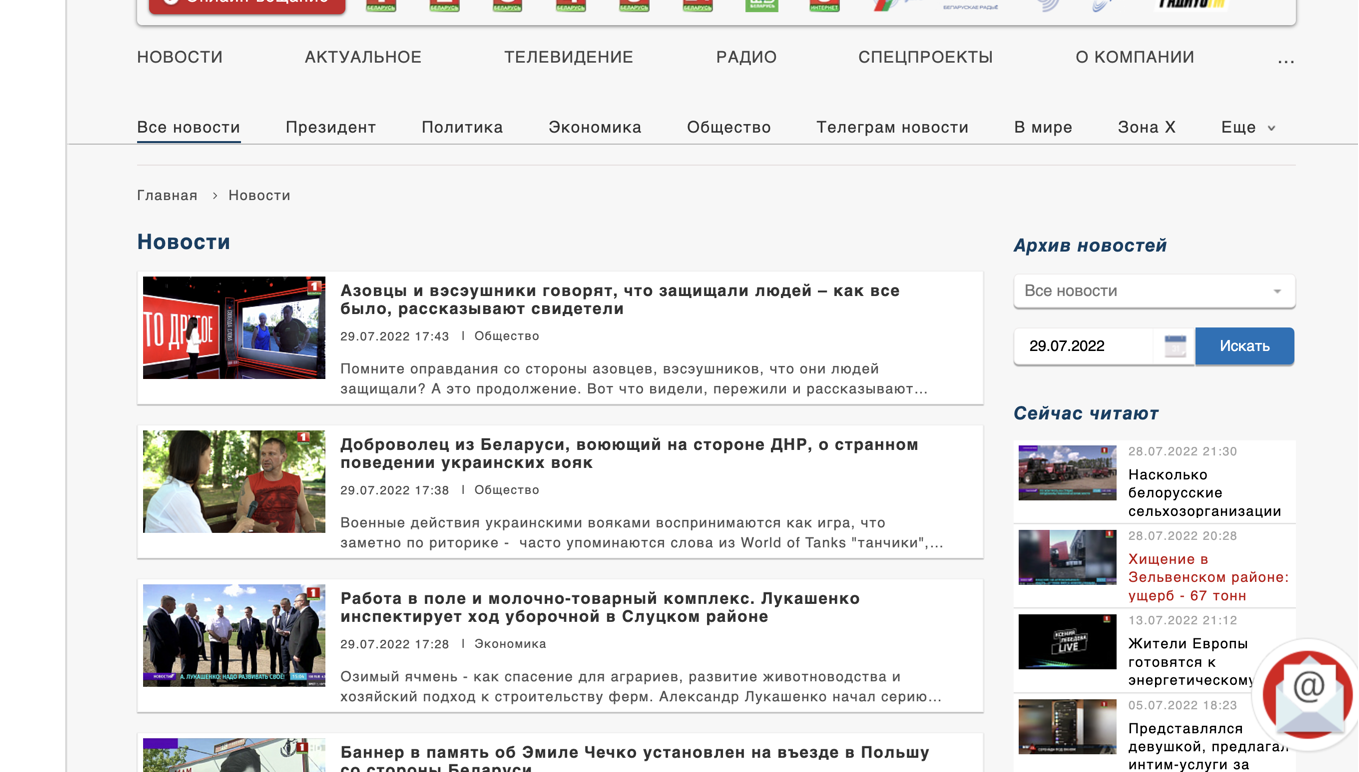The image size is (1359, 772).
Task: Open СПЕЦПРОЕКТЫ in main navigation
Action: 926,57
